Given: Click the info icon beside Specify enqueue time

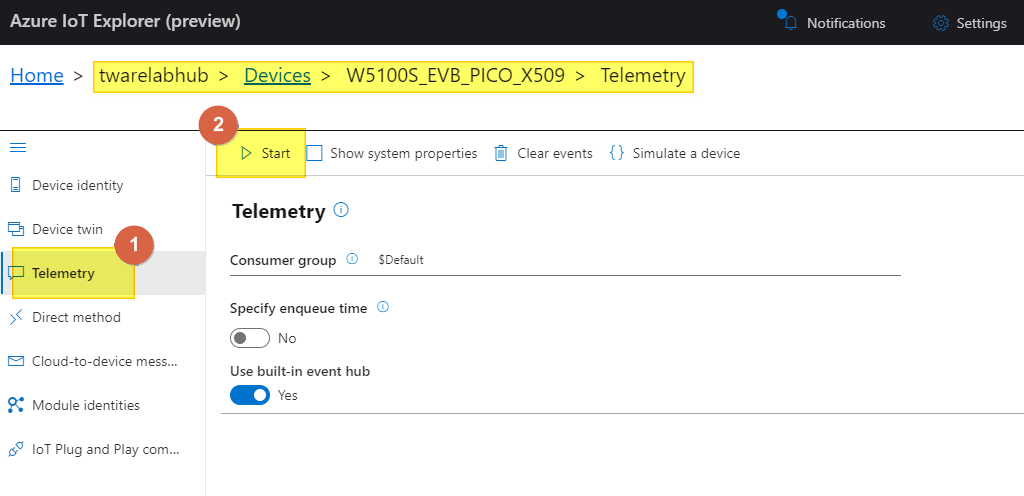Looking at the screenshot, I should pos(383,307).
